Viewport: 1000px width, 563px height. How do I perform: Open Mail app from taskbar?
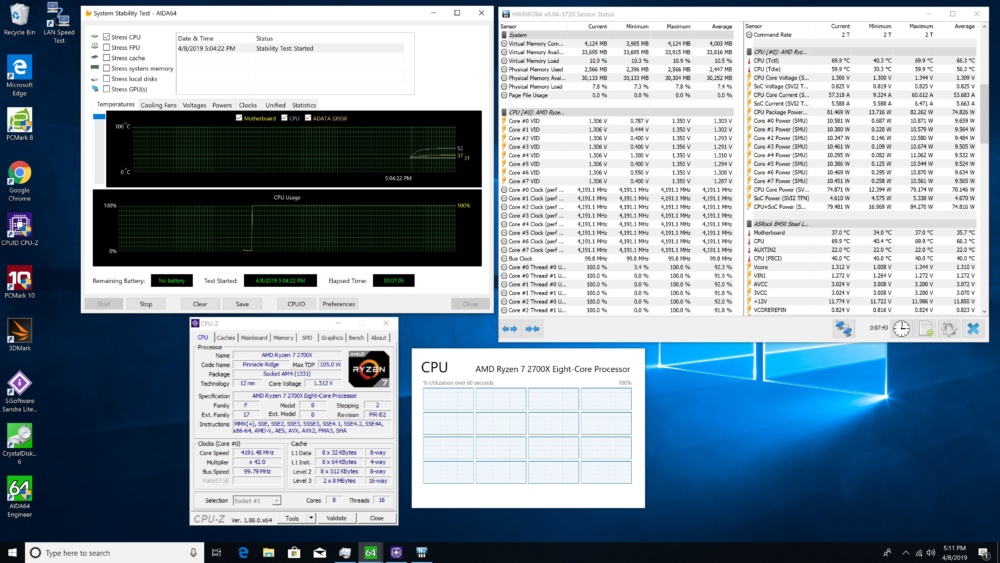[x=320, y=553]
